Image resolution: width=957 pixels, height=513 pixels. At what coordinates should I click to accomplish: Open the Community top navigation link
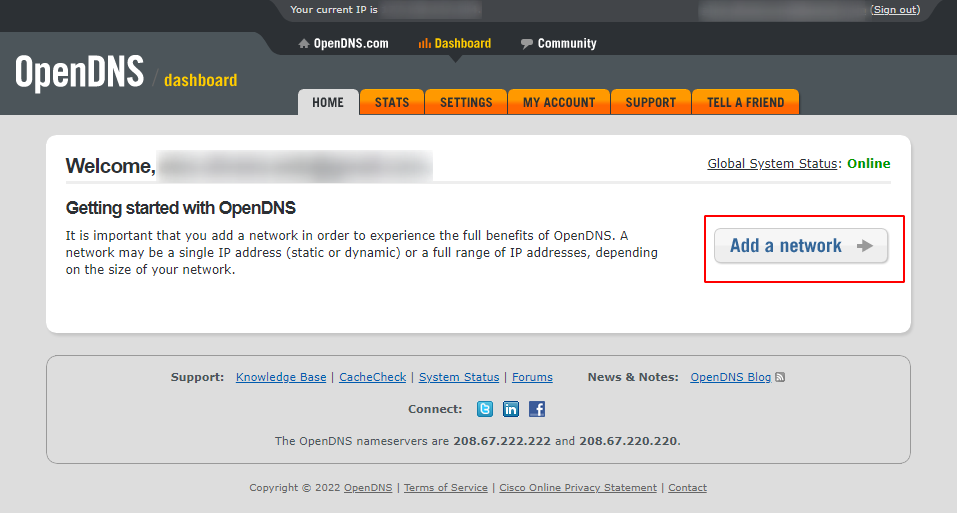567,43
